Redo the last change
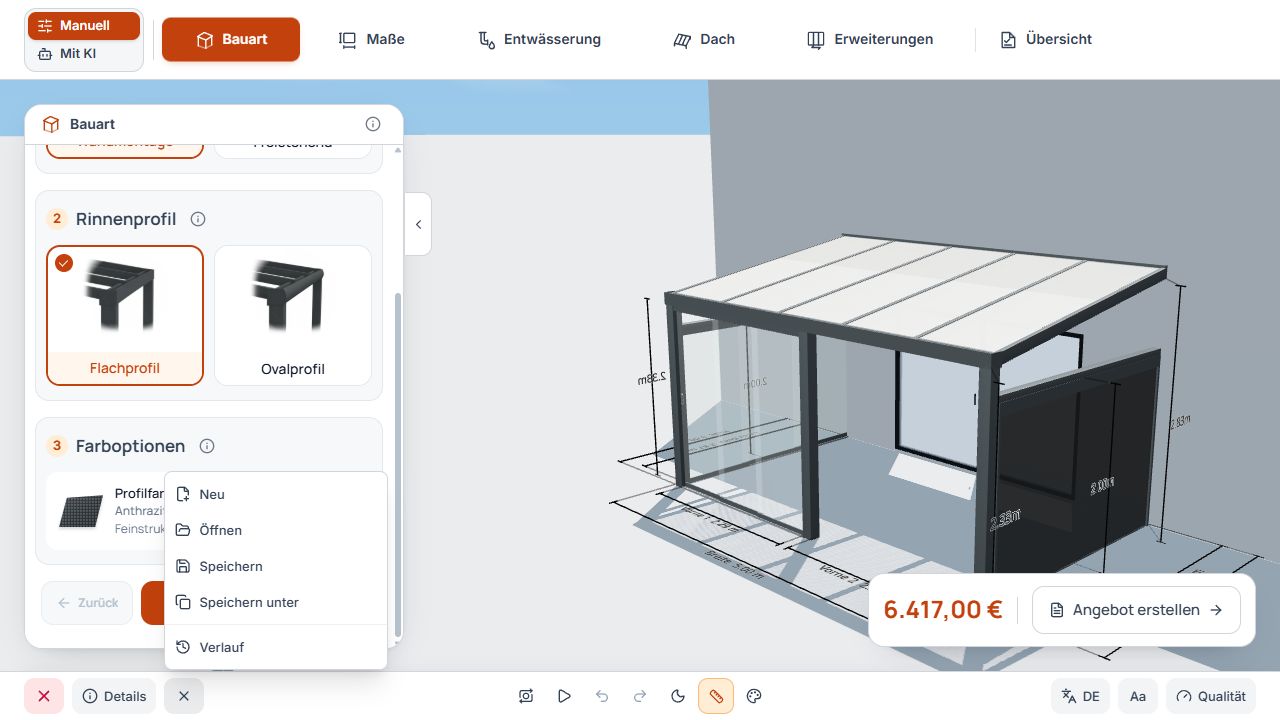The width and height of the screenshot is (1280, 720). (x=640, y=696)
